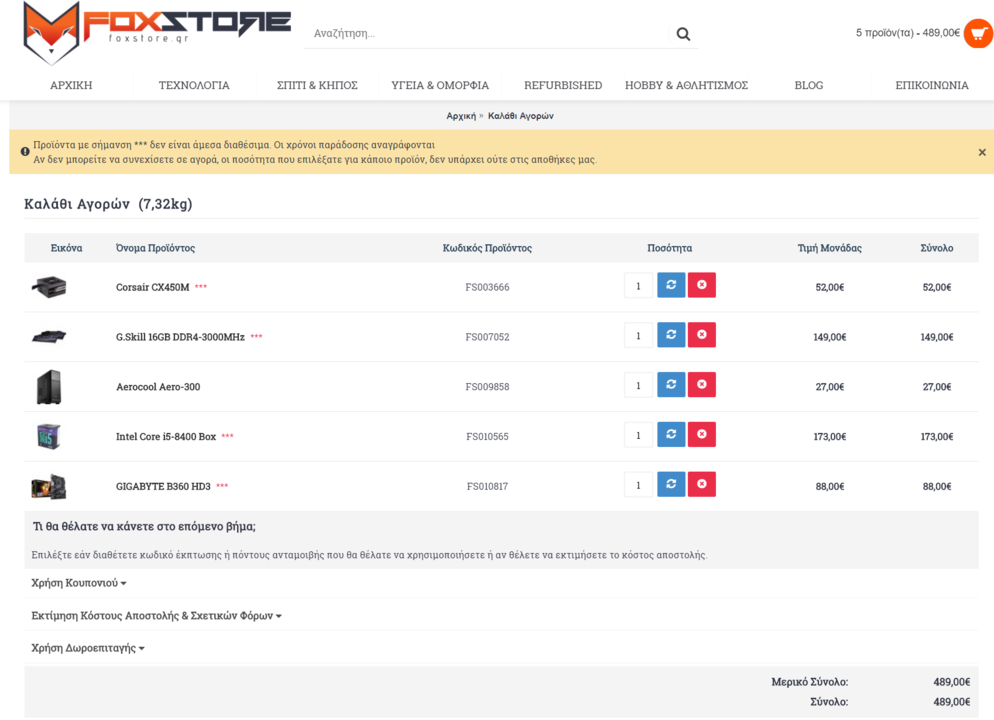This screenshot has height=720, width=994.
Task: Refresh quantity for GIGABYTE B360 HD3
Action: pyautogui.click(x=671, y=484)
